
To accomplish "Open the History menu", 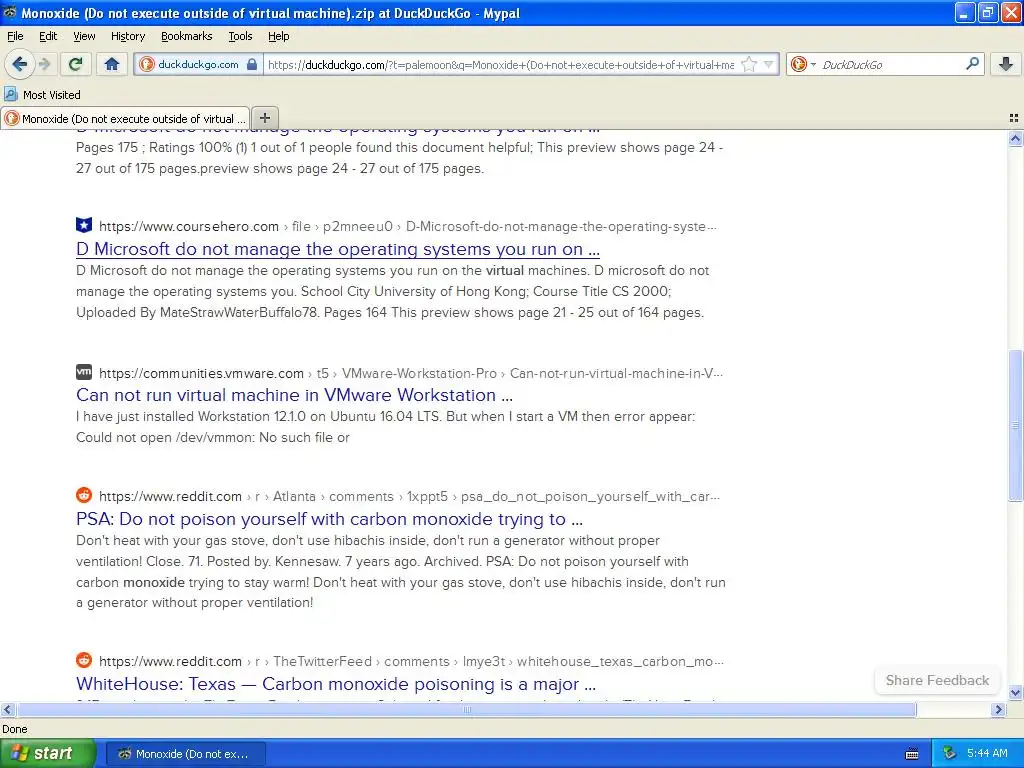I will pos(127,36).
